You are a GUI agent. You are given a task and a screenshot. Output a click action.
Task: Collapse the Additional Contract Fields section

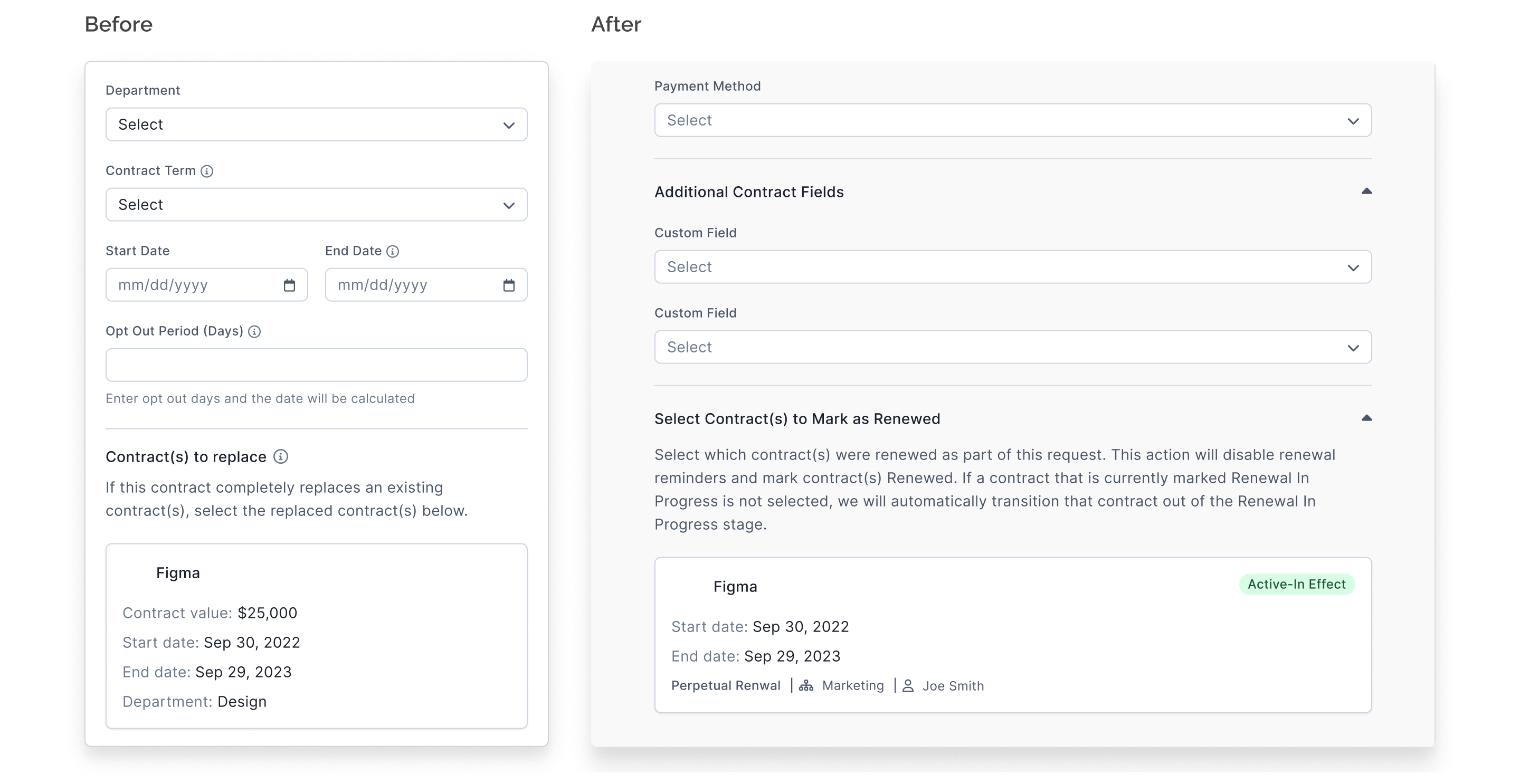click(1367, 190)
